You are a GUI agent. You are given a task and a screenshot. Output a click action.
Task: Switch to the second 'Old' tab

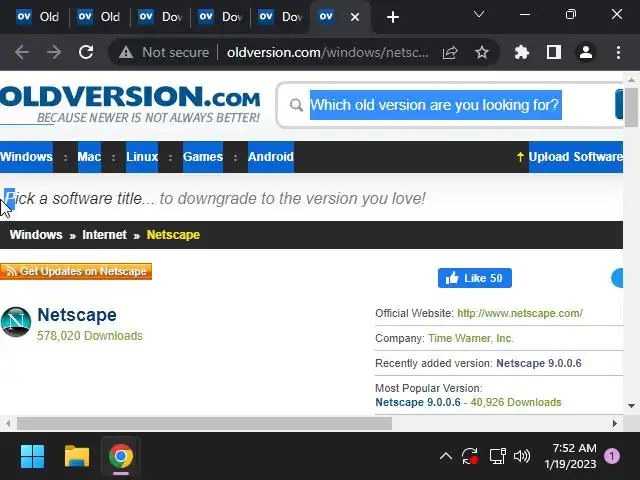pyautogui.click(x=99, y=17)
